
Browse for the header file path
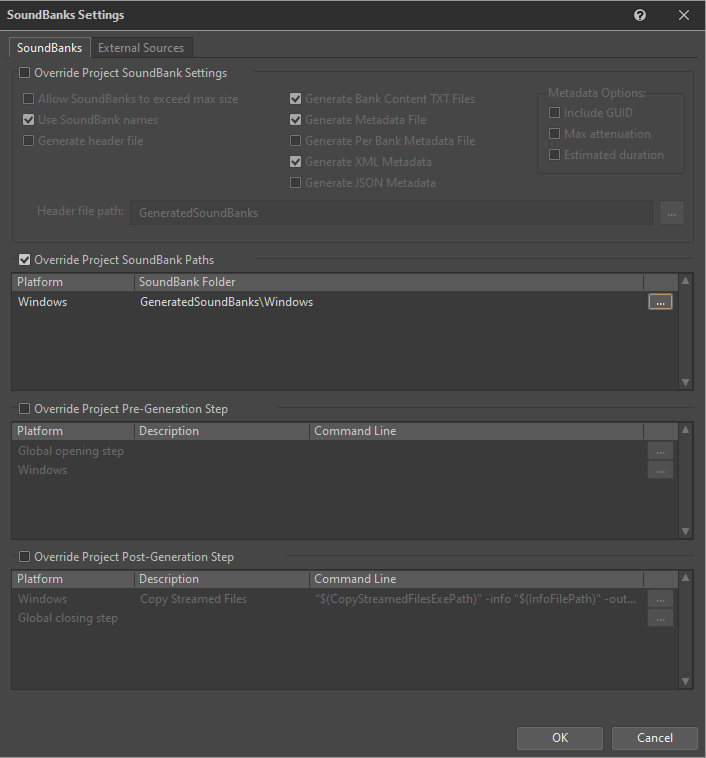672,213
